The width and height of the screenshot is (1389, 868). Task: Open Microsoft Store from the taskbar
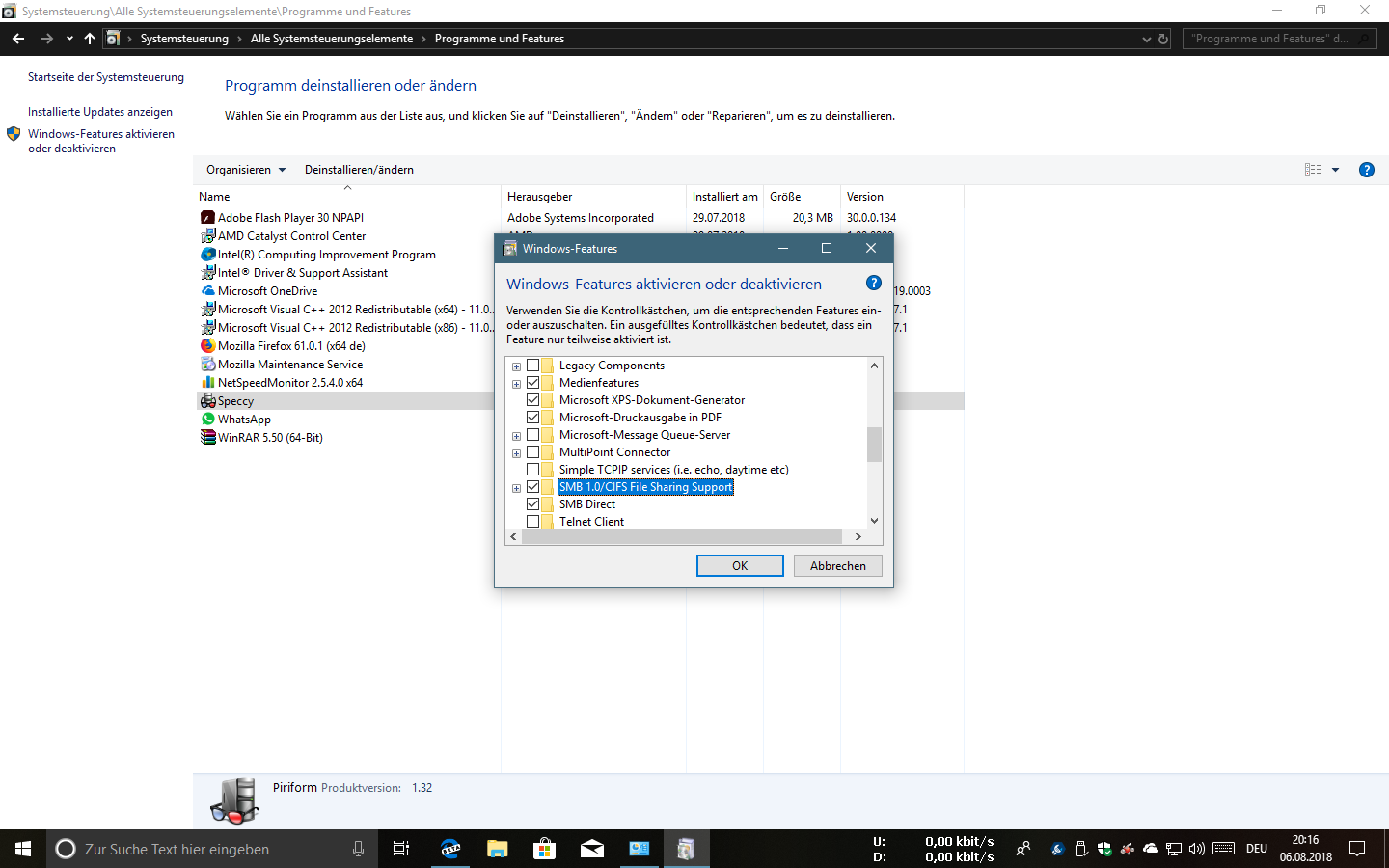pyautogui.click(x=544, y=849)
